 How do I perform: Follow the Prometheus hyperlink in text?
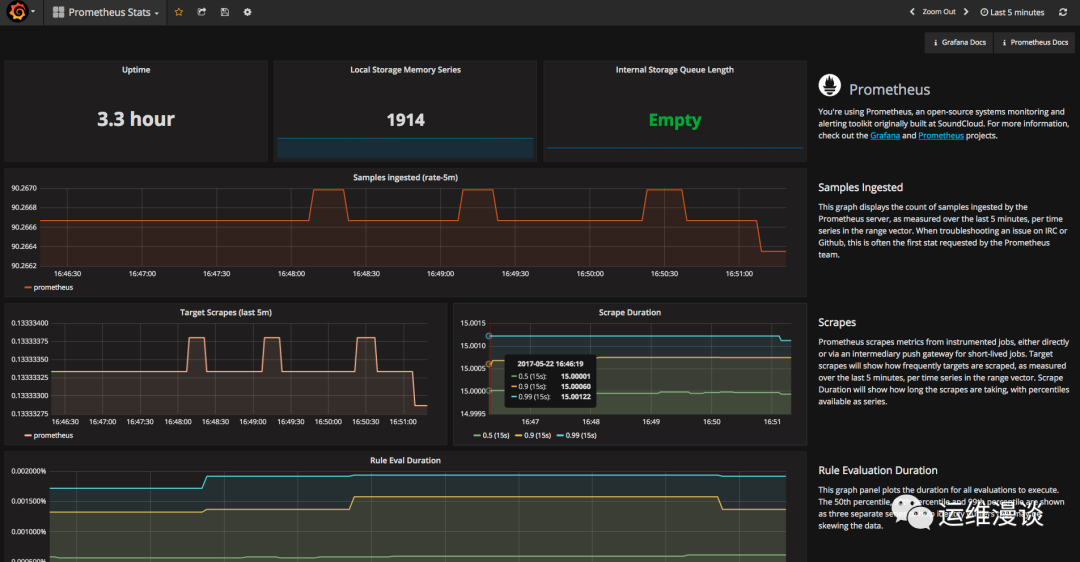pyautogui.click(x=940, y=136)
